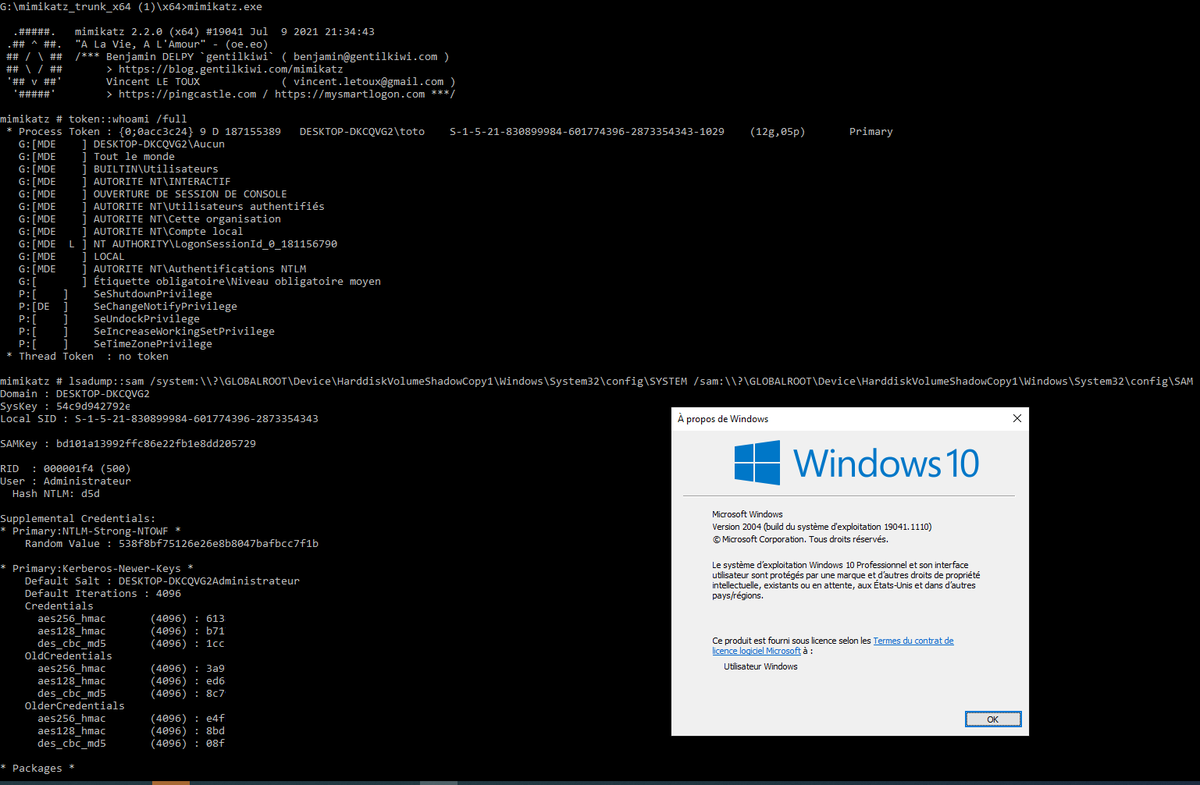Click the 'lsadump::sam' command text
The width and height of the screenshot is (1200, 785).
click(x=128, y=382)
